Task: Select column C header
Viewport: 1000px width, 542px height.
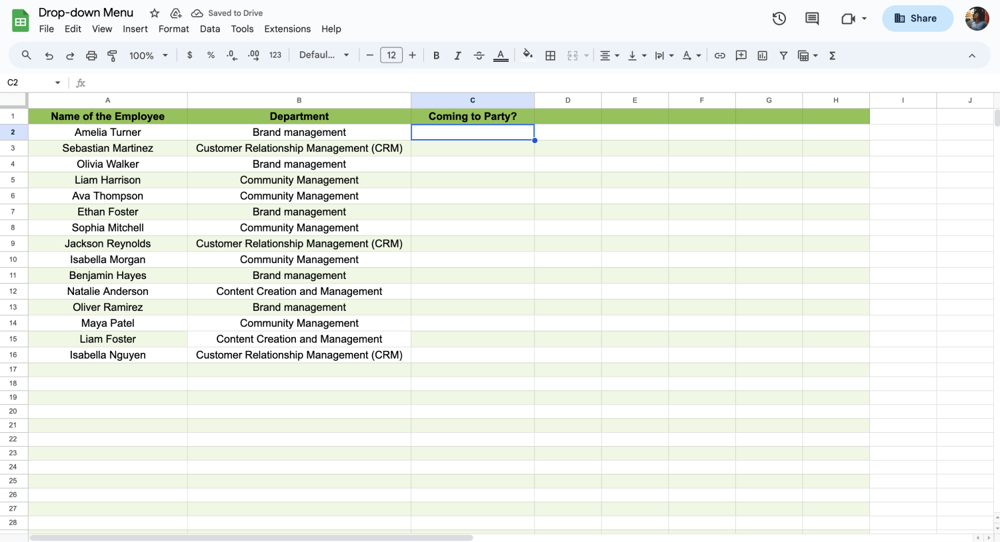Action: pyautogui.click(x=473, y=100)
